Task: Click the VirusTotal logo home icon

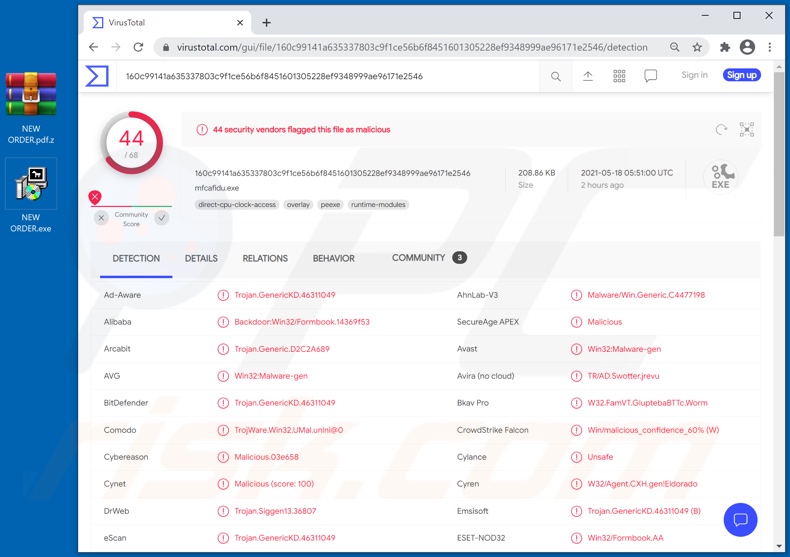Action: point(97,76)
